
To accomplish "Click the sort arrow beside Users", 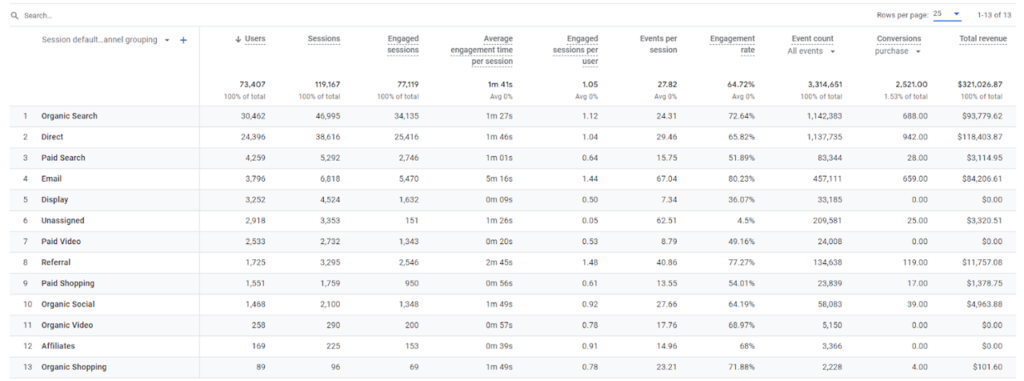I will 238,39.
